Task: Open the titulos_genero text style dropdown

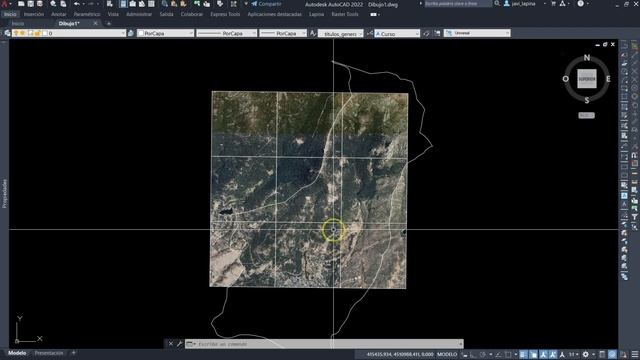Action: [340, 33]
